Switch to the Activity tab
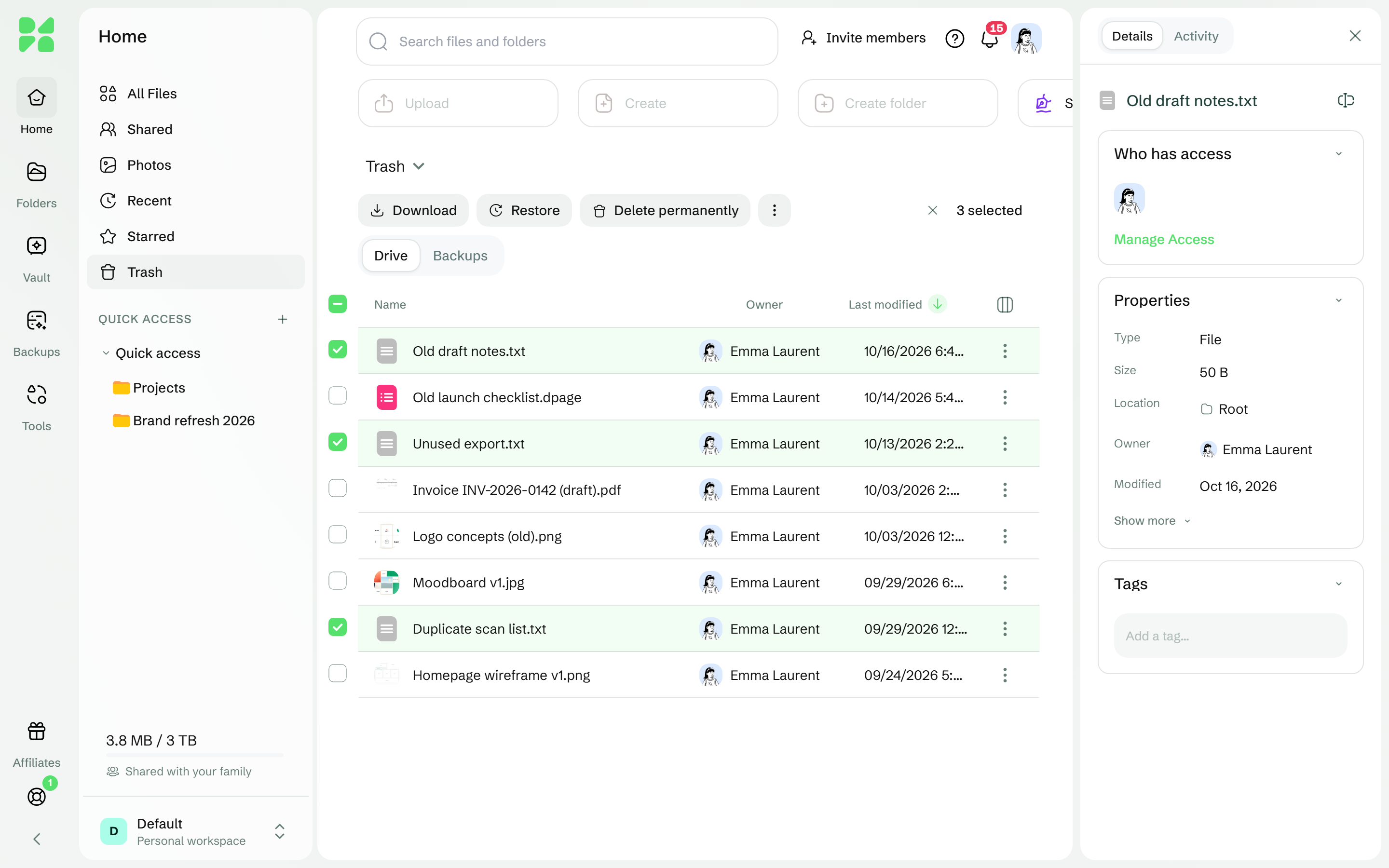Screen dimensions: 1389x868 point(1196,36)
